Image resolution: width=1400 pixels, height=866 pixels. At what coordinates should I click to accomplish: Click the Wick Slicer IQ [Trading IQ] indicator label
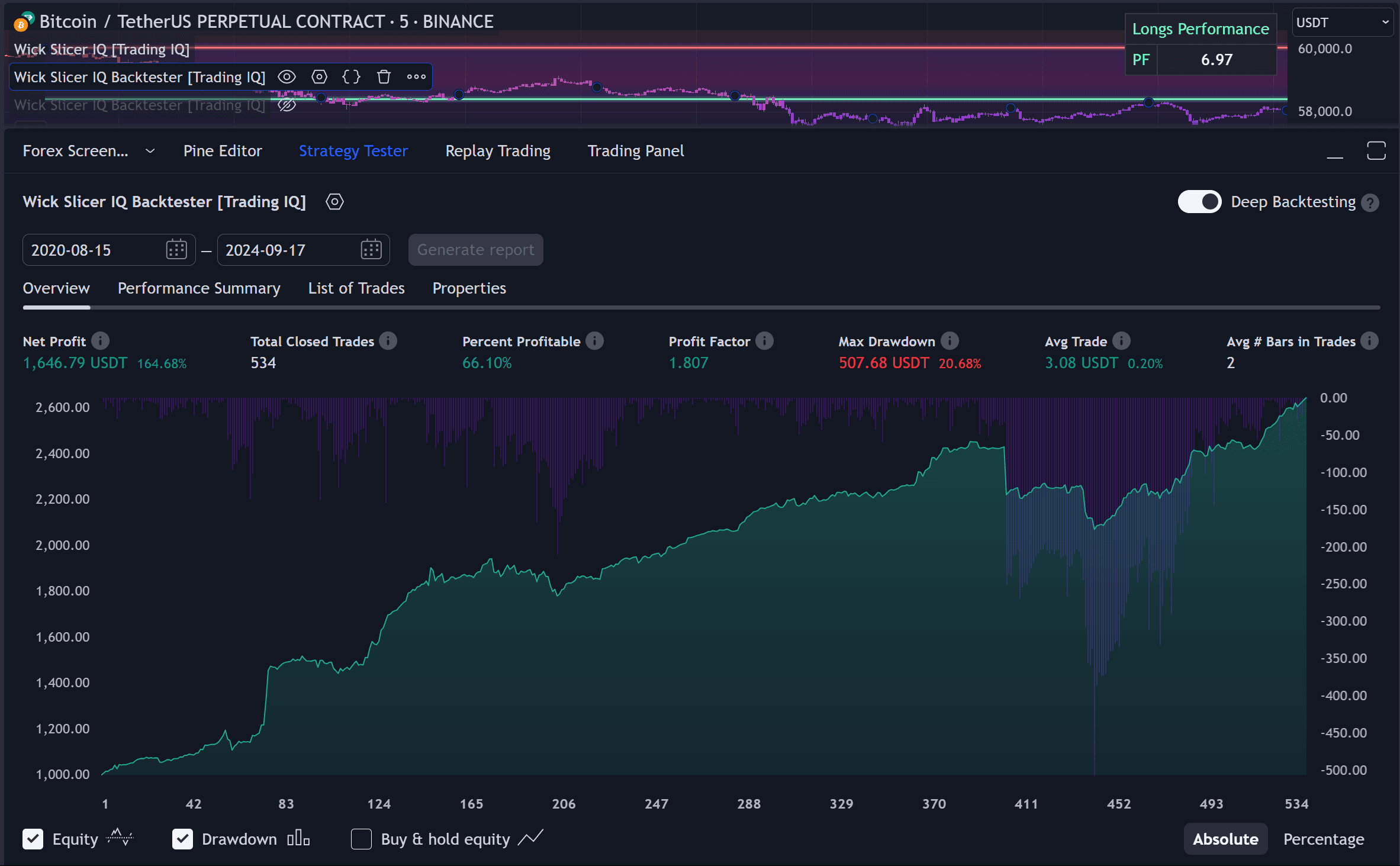pyautogui.click(x=102, y=49)
